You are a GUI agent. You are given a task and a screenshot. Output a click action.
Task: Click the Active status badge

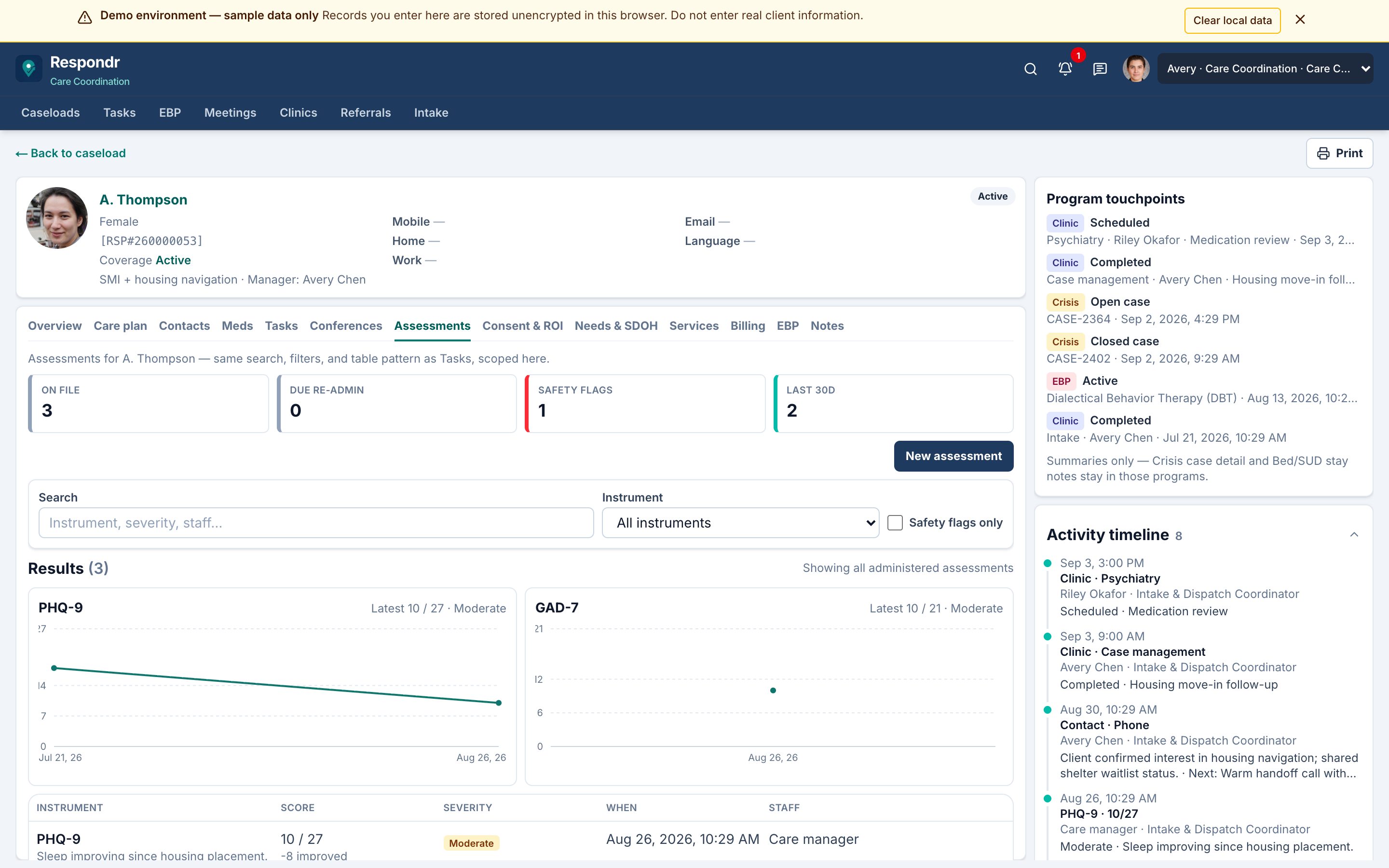click(993, 196)
